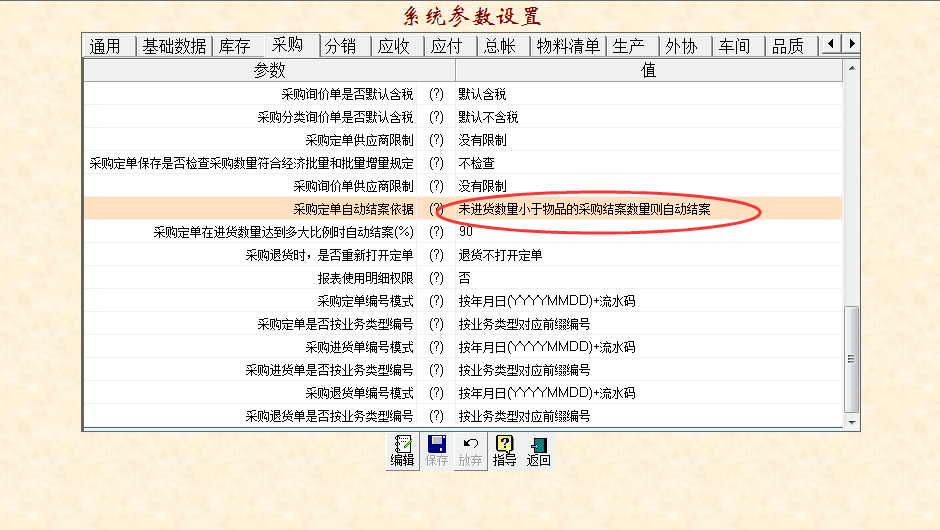
Task: Select the 采购 tab
Action: tap(291, 45)
